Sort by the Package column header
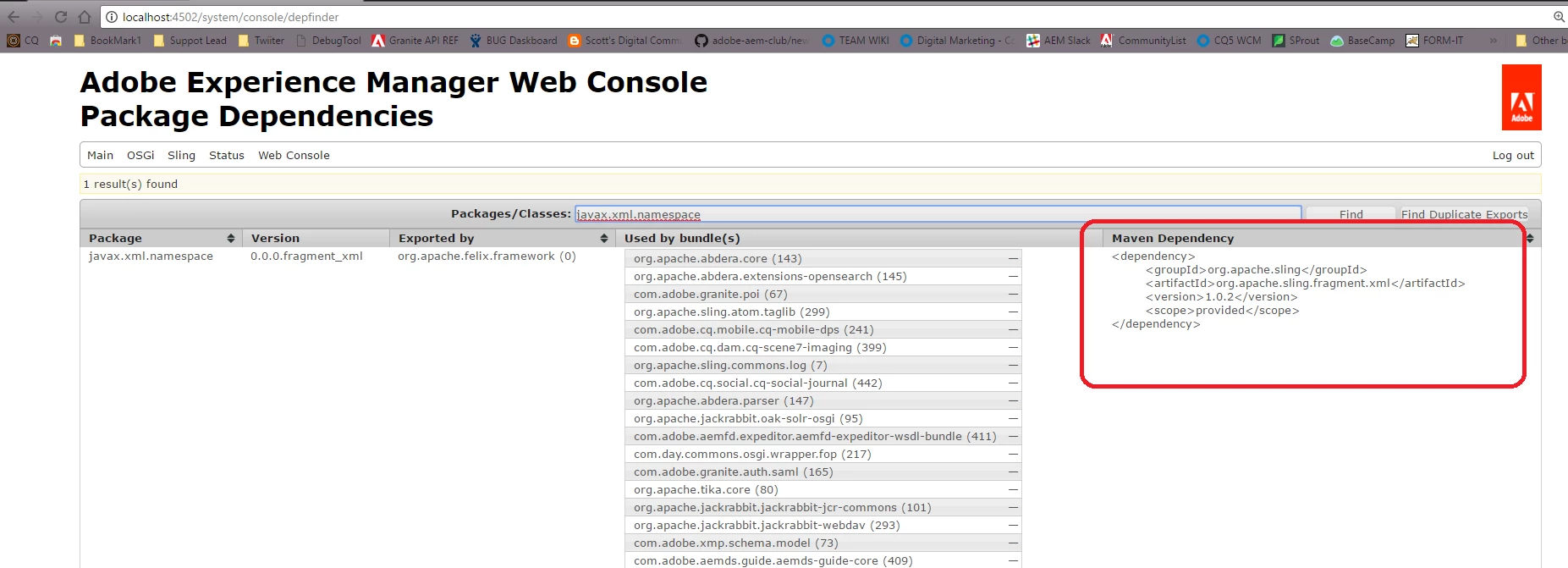 click(161, 238)
